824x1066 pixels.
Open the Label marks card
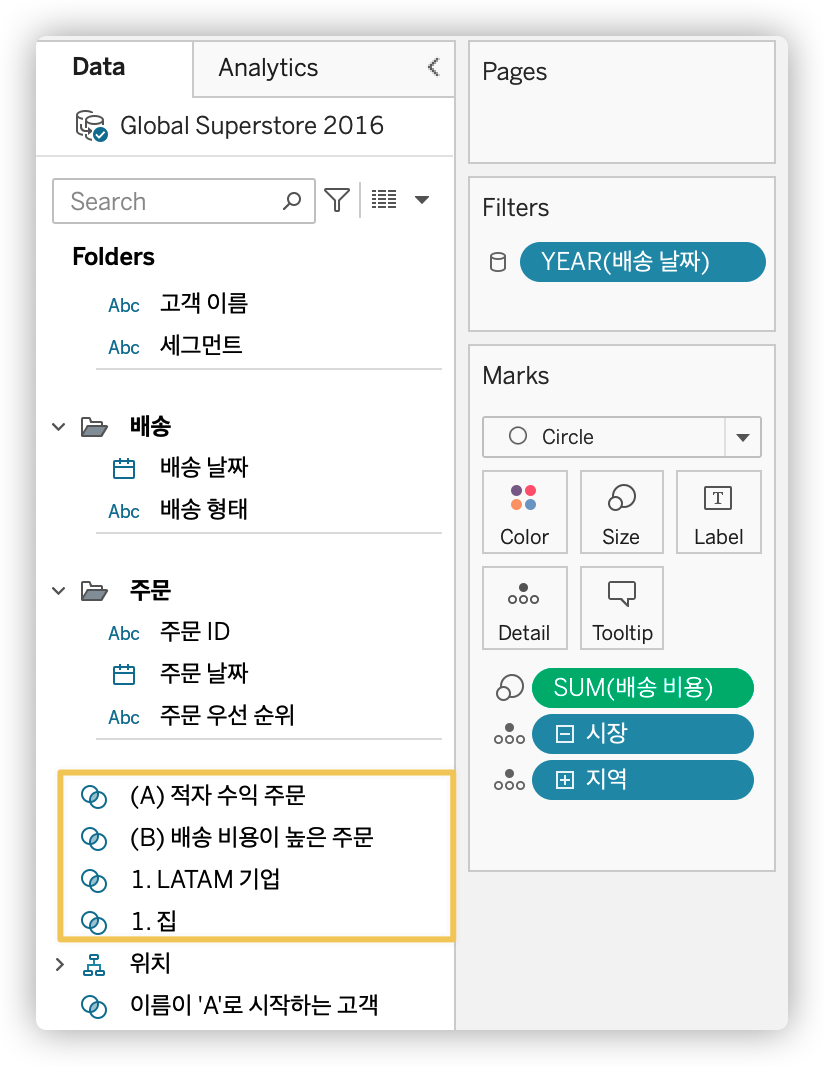[x=719, y=512]
